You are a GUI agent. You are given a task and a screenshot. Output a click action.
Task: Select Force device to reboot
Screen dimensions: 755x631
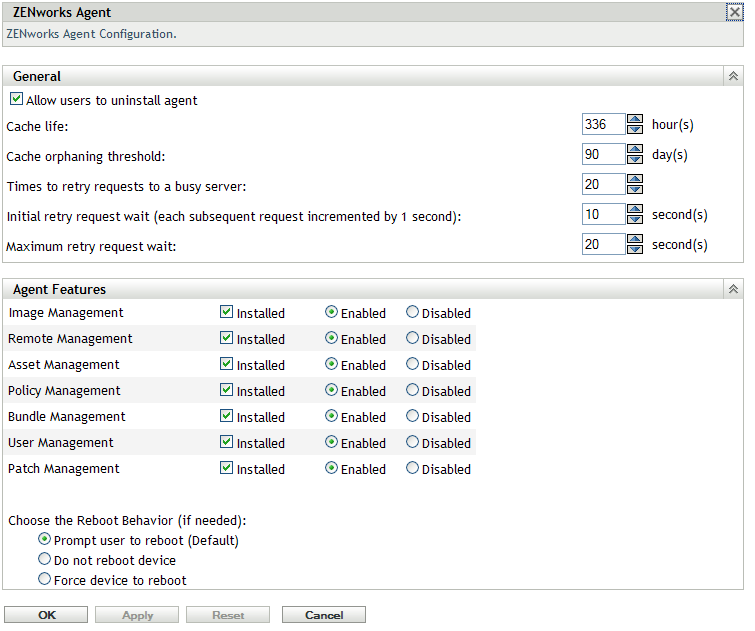(x=44, y=579)
